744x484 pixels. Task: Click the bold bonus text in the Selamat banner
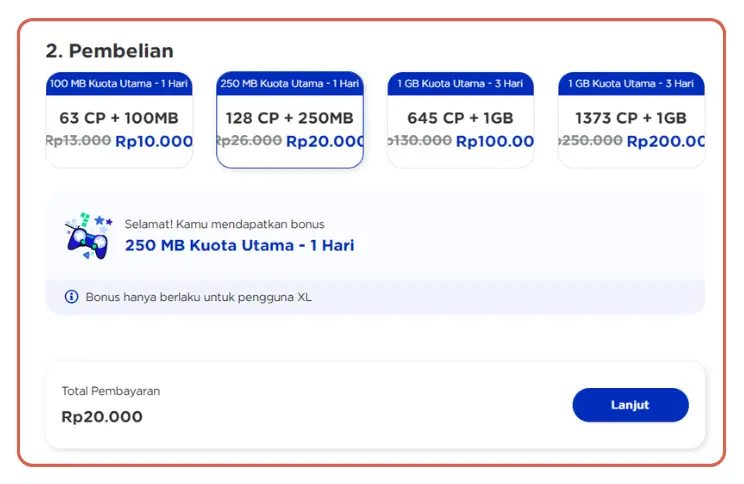pos(239,245)
